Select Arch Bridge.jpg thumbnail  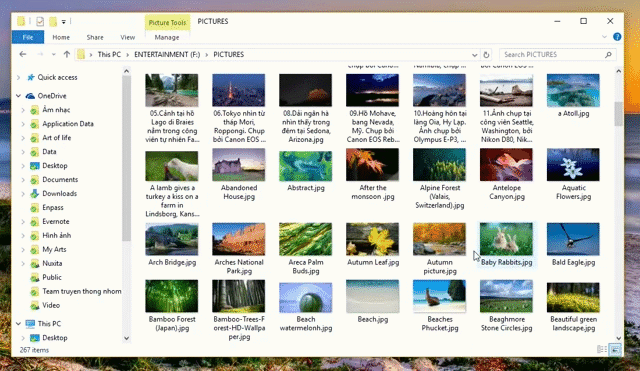click(171, 239)
